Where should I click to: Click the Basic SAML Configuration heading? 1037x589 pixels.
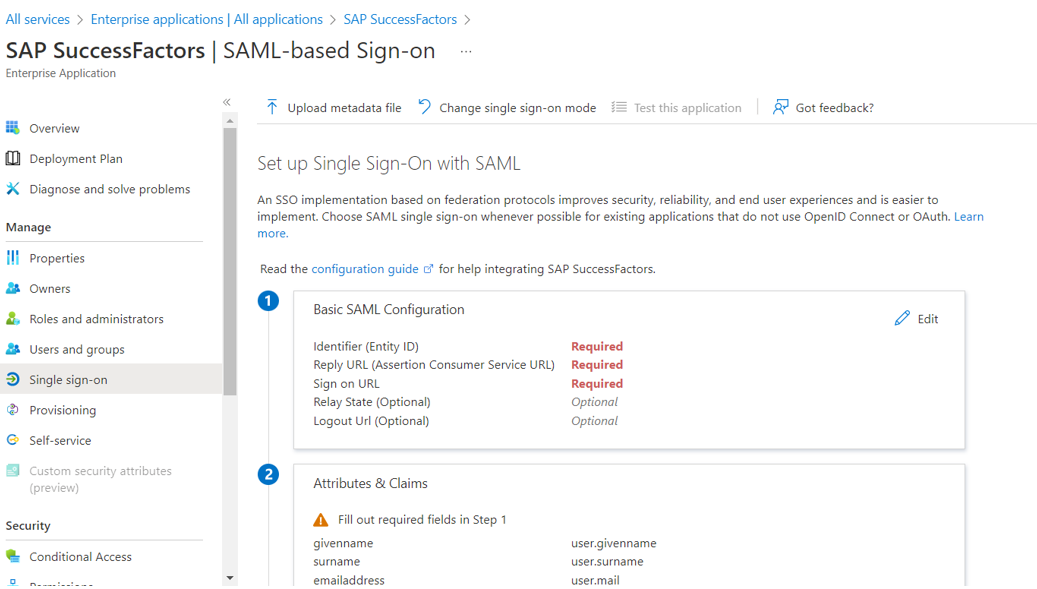(x=389, y=309)
